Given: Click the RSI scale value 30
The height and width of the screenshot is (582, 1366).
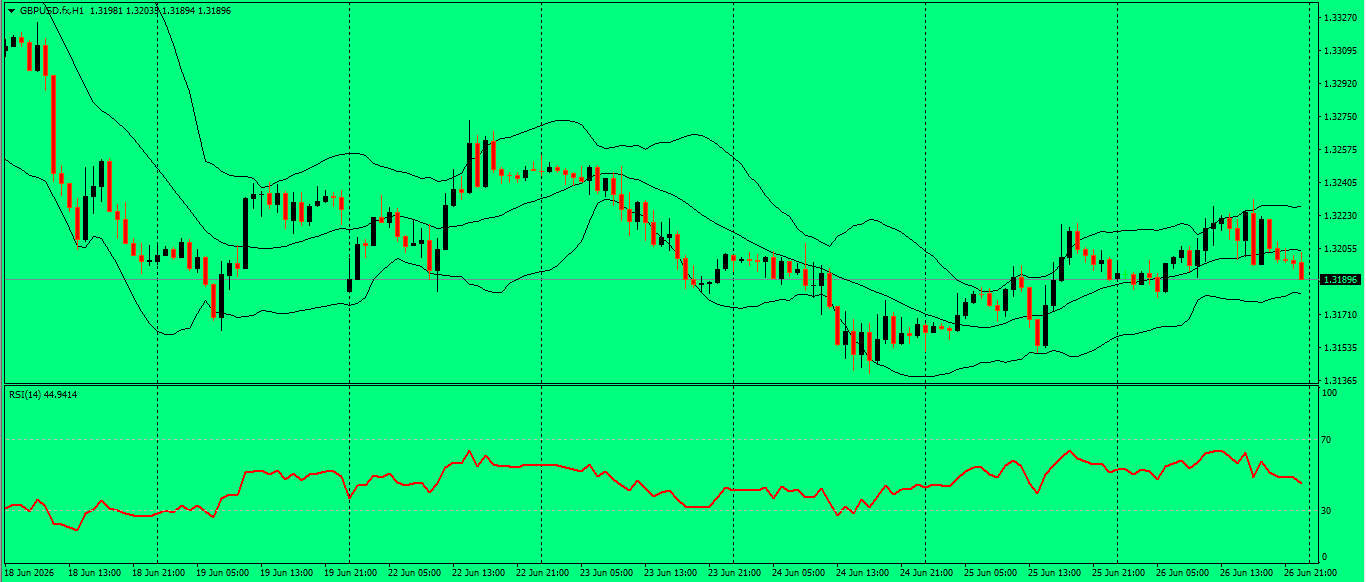Looking at the screenshot, I should (1328, 511).
